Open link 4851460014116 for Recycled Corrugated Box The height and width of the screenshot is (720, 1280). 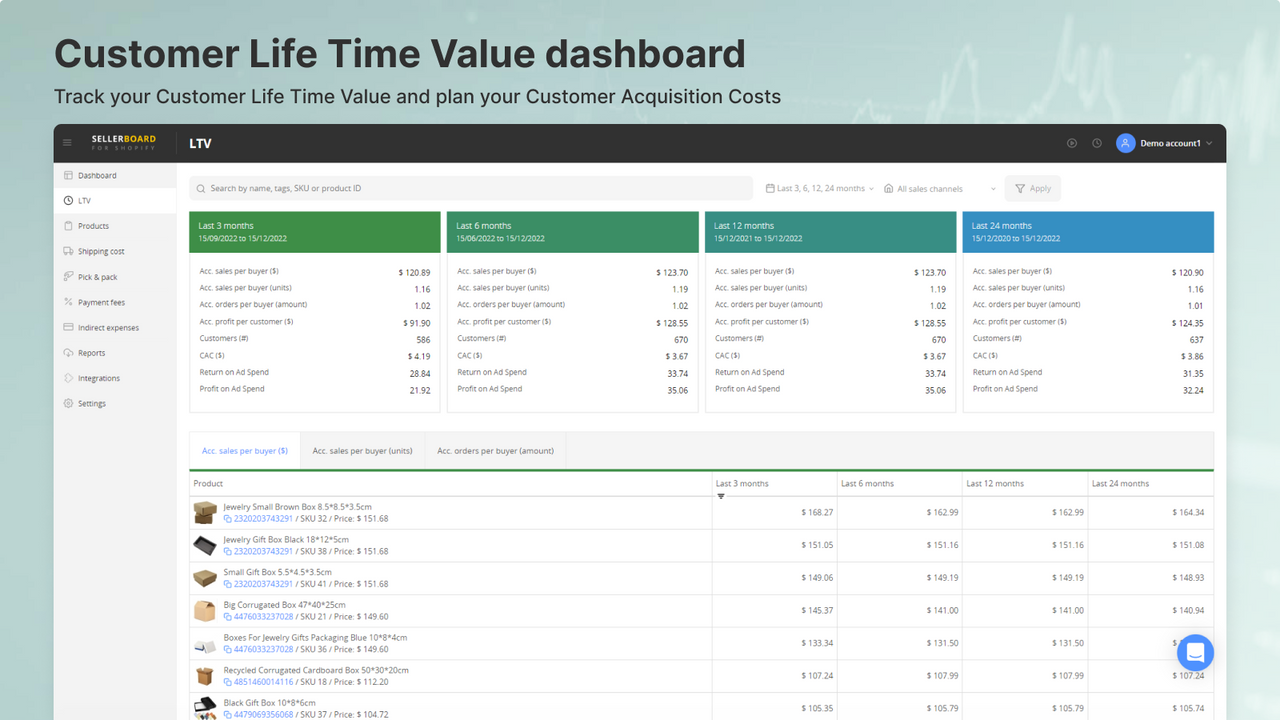[263, 682]
